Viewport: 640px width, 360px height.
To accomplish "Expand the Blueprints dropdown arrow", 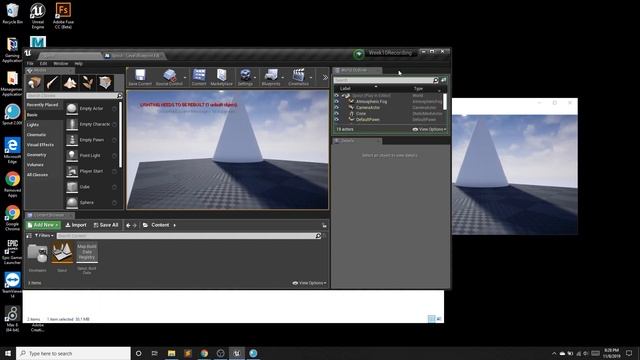I will [282, 77].
